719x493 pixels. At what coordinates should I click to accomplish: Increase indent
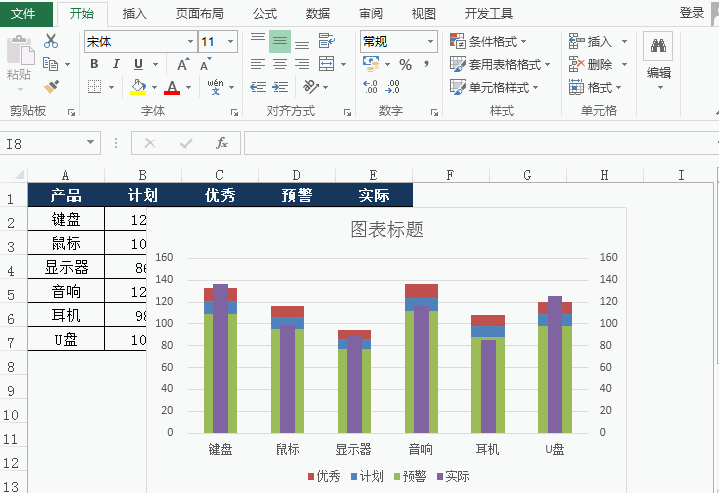point(280,87)
